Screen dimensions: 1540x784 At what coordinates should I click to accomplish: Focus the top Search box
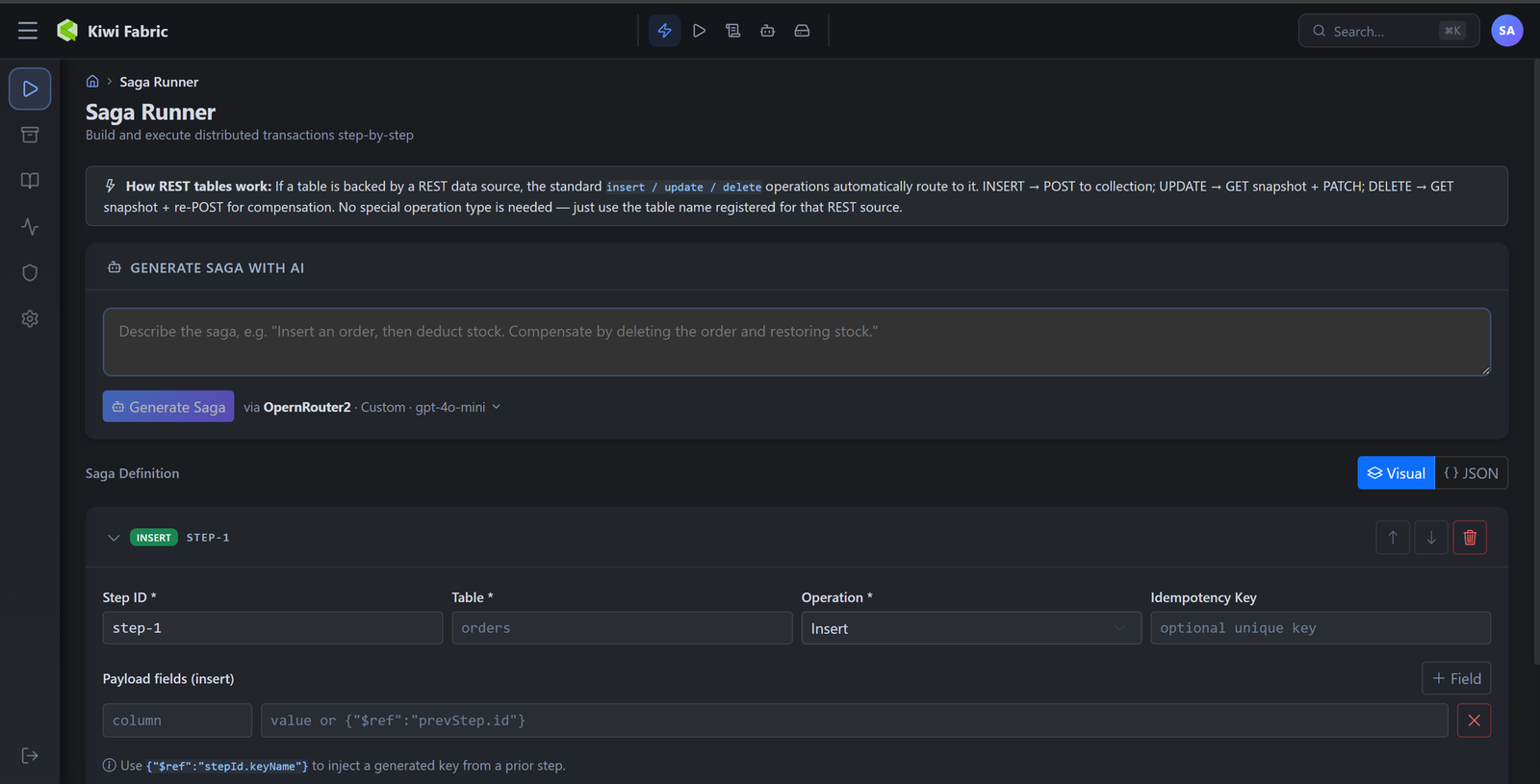(x=1388, y=31)
